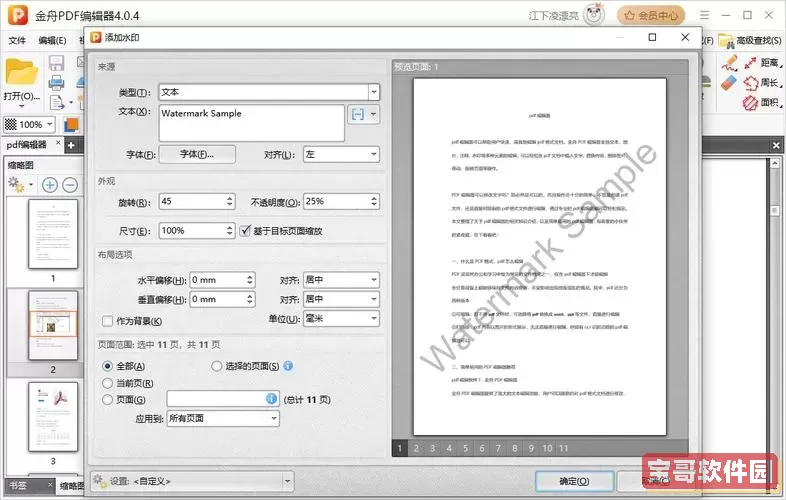This screenshot has height=500, width=786.
Task: Click the export document icon below Print
Action: click(x=57, y=102)
